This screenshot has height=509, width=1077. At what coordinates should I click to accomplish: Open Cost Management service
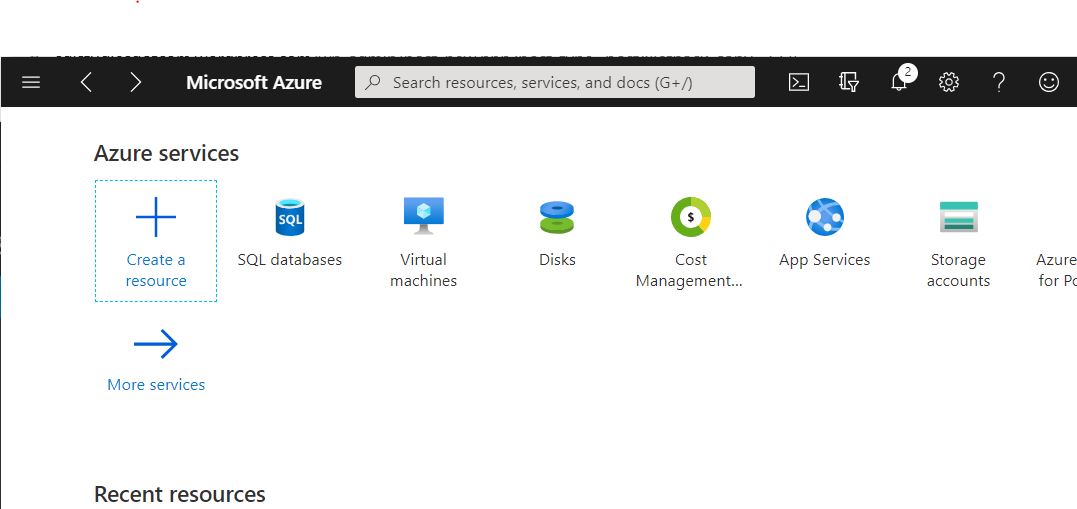(x=690, y=241)
